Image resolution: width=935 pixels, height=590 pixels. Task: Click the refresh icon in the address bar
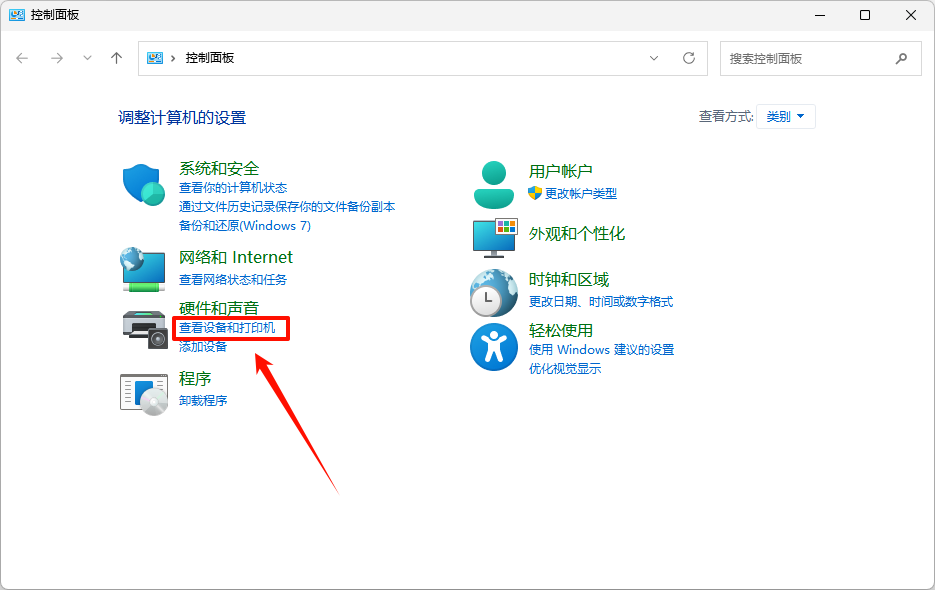689,58
